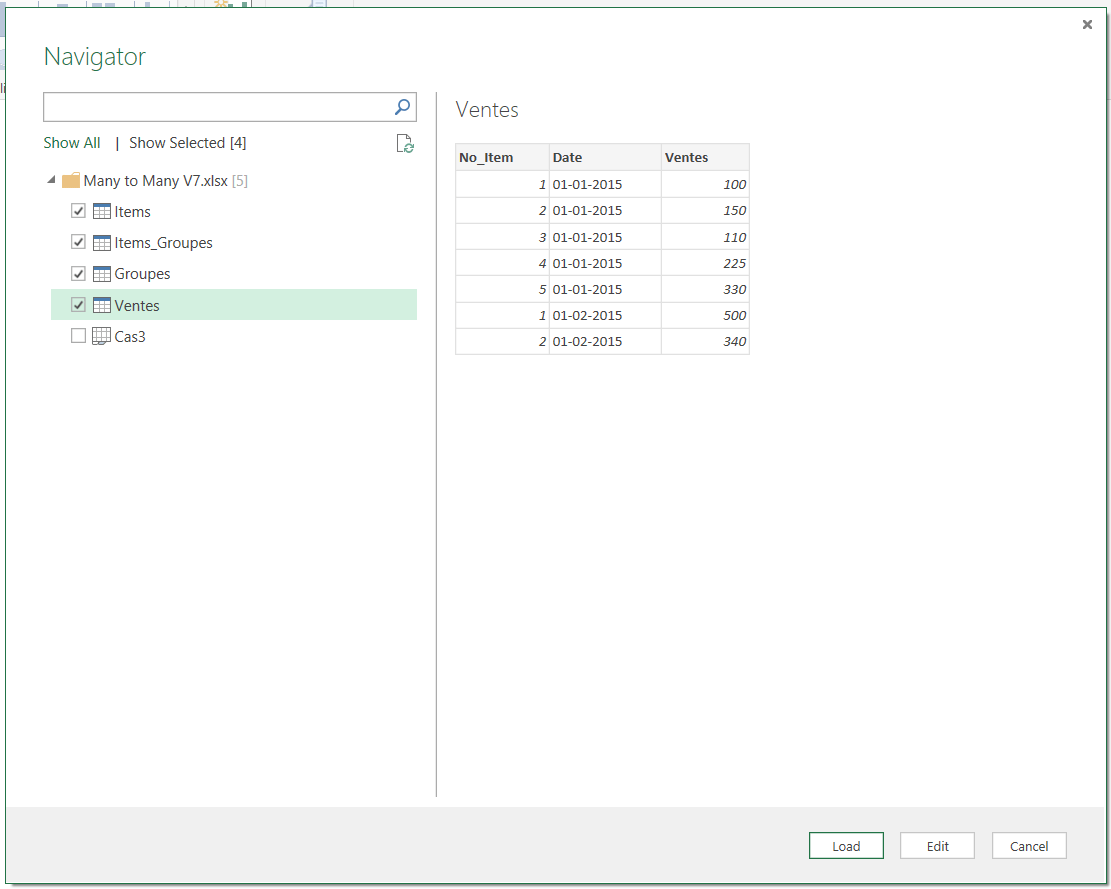Enable the Cas3 checkbox
The width and height of the screenshot is (1111, 889).
click(78, 336)
